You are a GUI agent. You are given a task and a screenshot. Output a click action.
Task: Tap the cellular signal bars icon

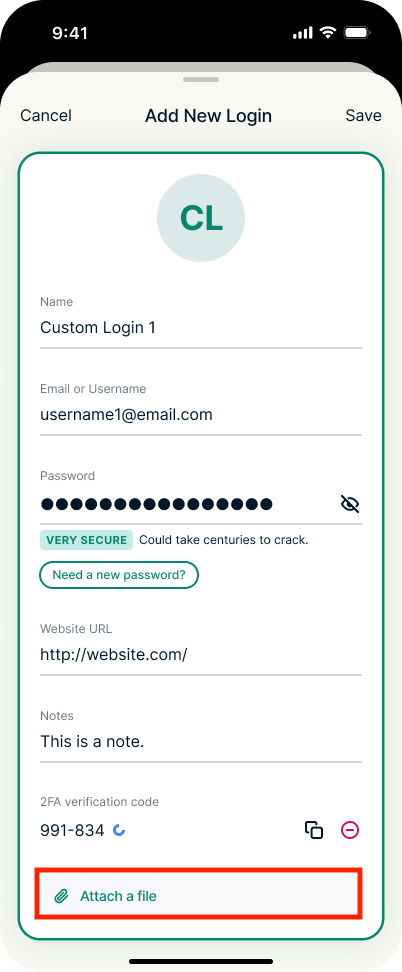tap(303, 33)
